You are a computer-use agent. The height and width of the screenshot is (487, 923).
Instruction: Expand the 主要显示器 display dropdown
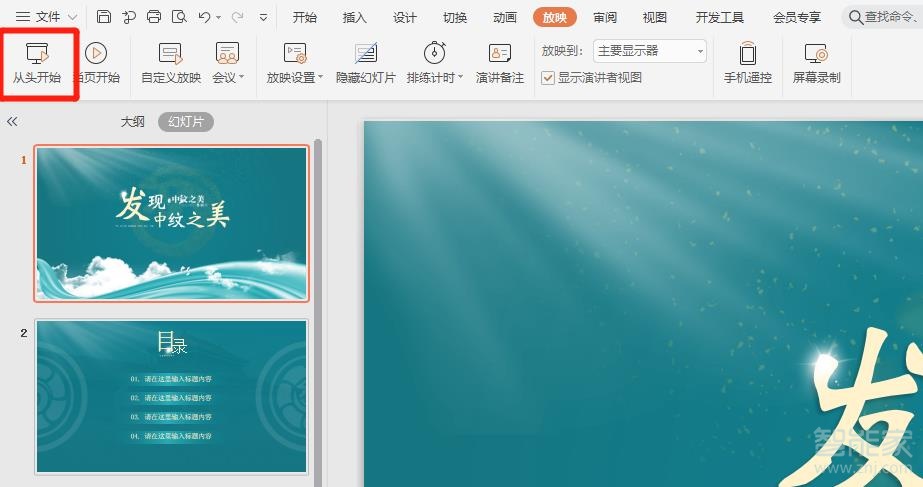pyautogui.click(x=700, y=51)
